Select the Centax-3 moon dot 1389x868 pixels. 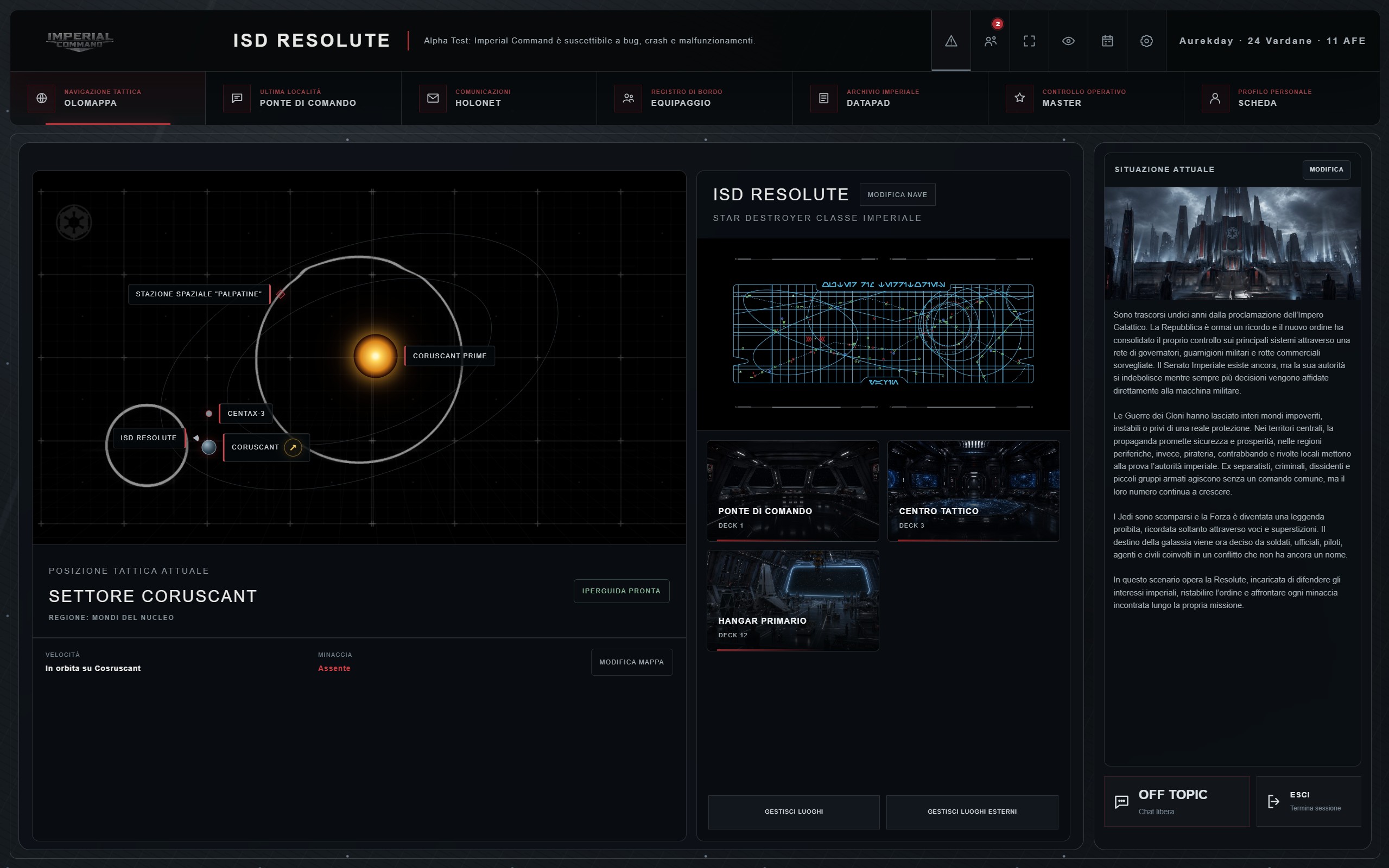(x=209, y=413)
